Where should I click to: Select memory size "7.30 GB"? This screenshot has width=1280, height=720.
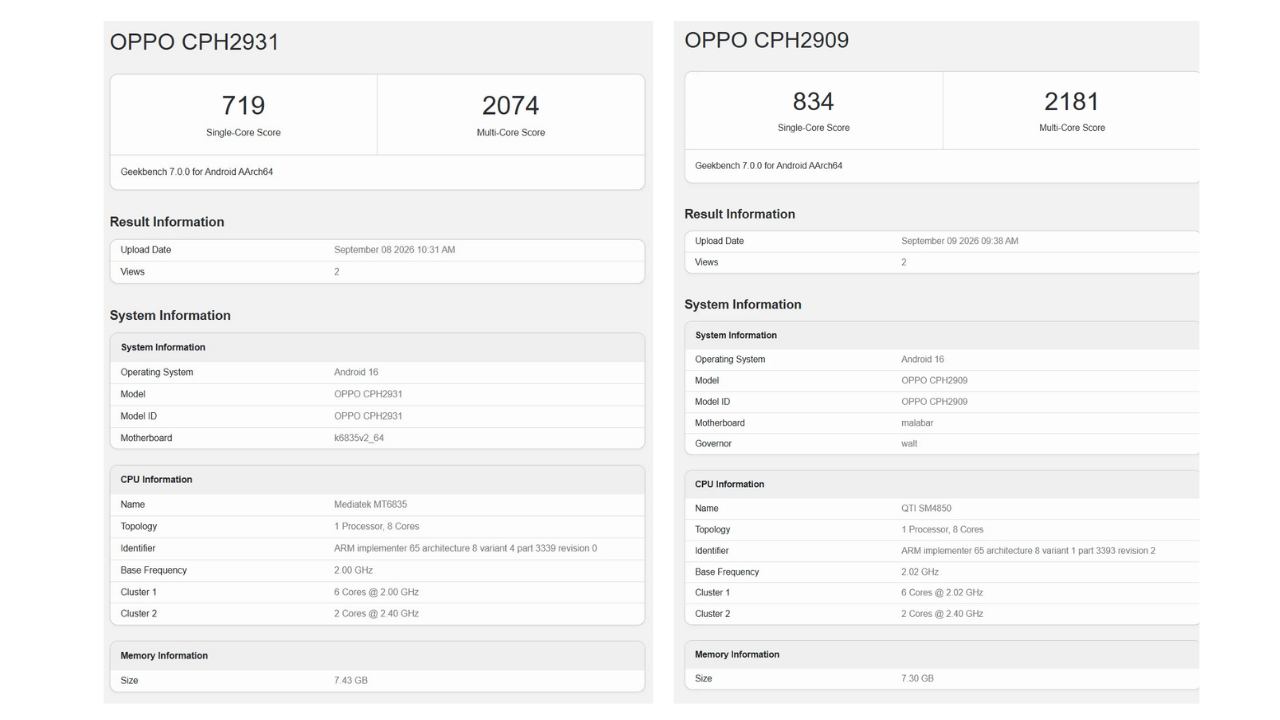(x=917, y=678)
